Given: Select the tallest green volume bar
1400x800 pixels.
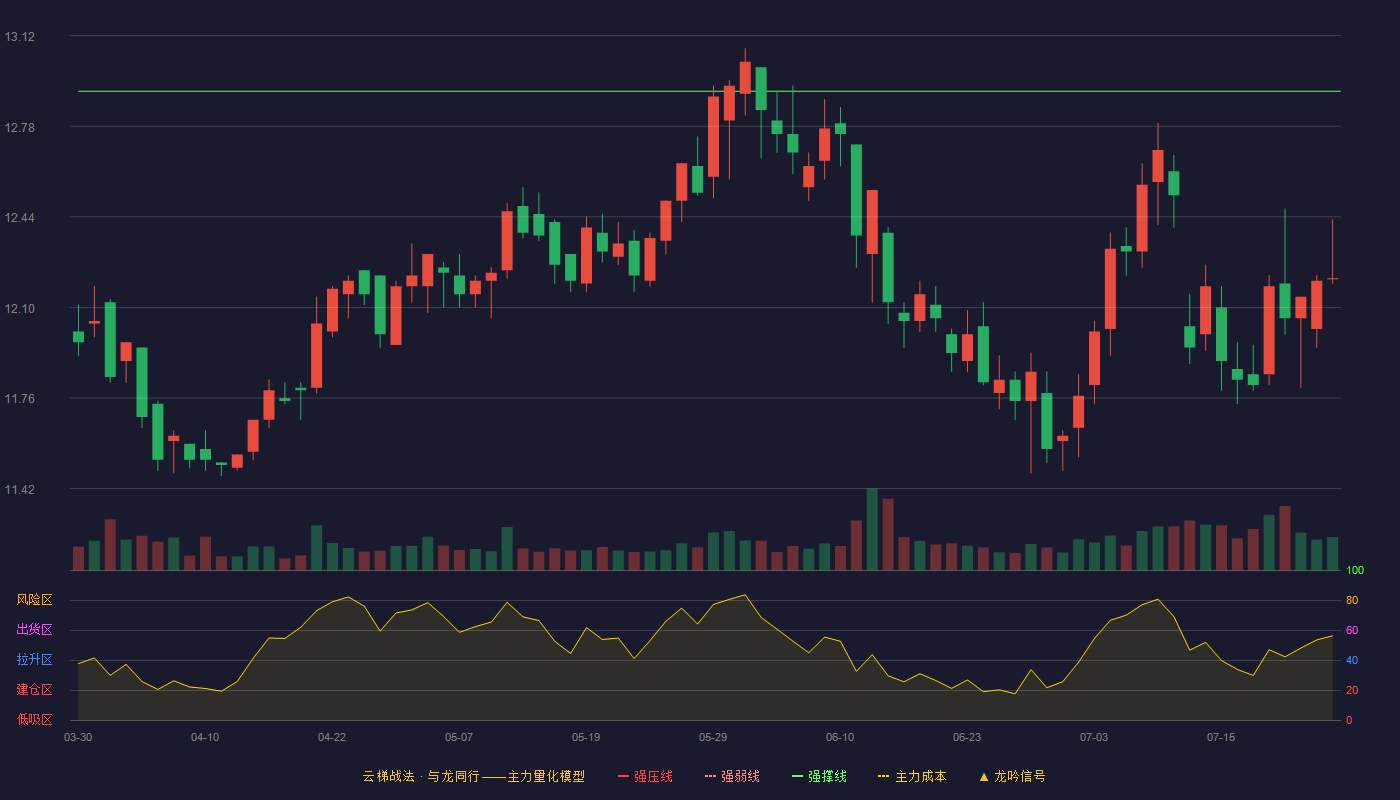Looking at the screenshot, I should click(872, 529).
